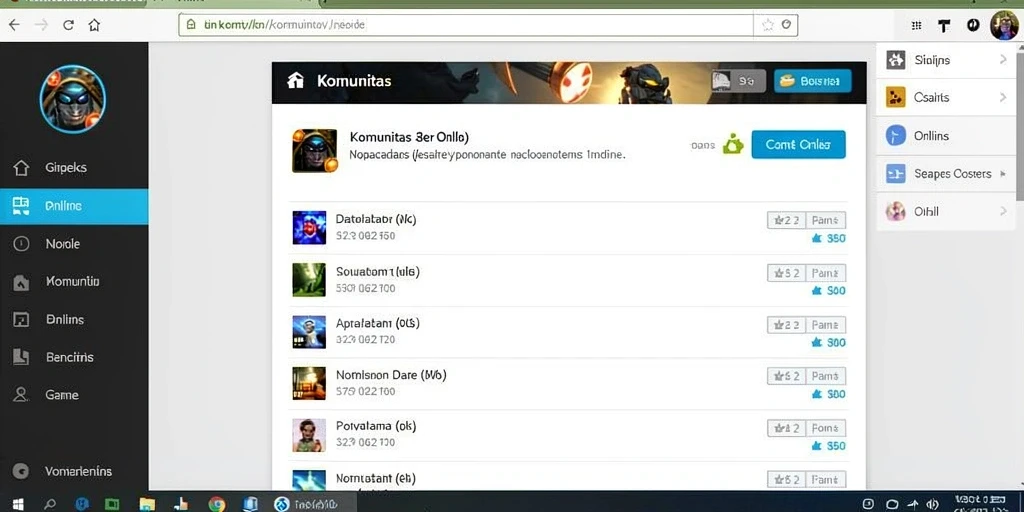Open the Komunitas community avatar thumbnail
1024x512 pixels.
[x=314, y=151]
